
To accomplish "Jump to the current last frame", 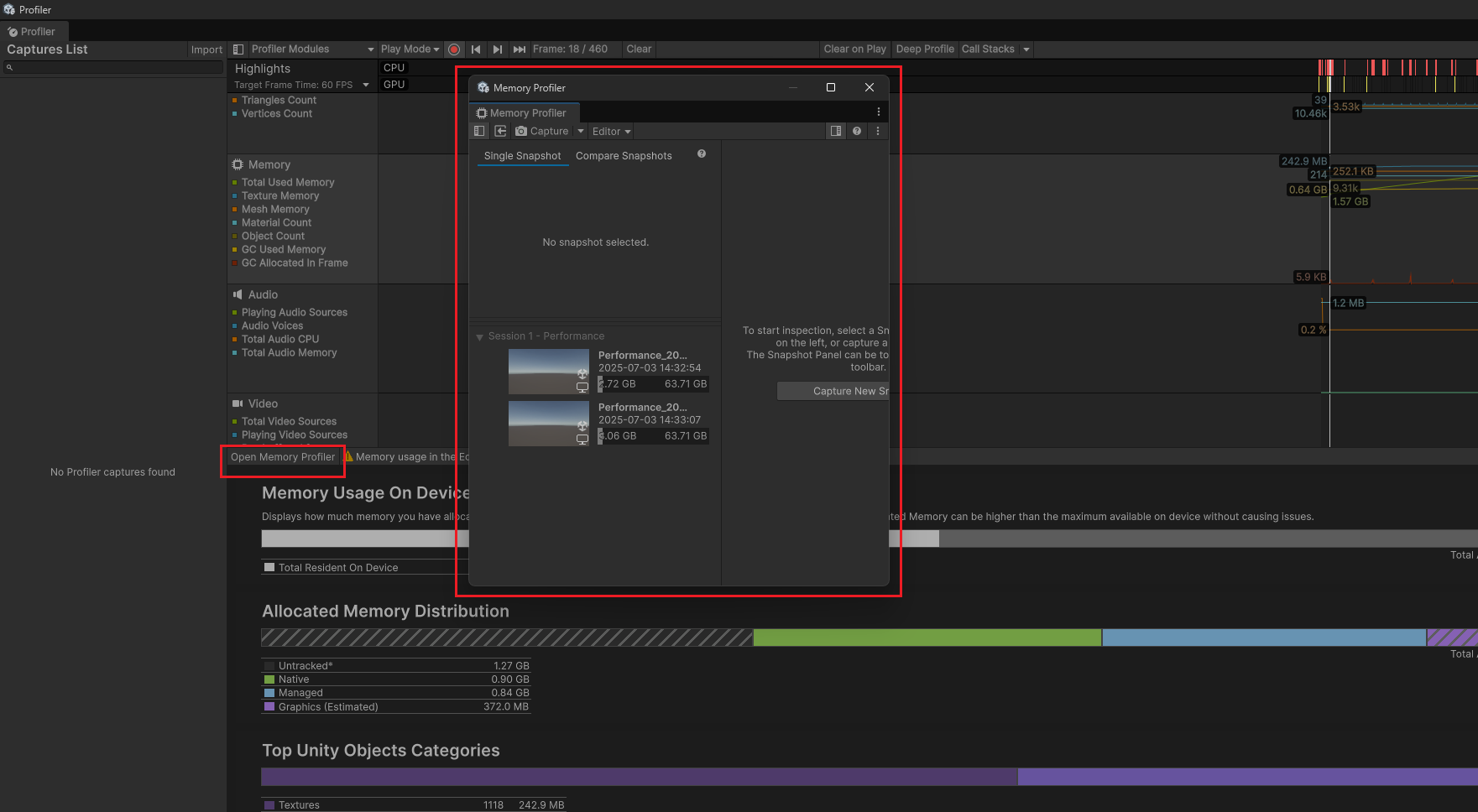I will pyautogui.click(x=520, y=49).
